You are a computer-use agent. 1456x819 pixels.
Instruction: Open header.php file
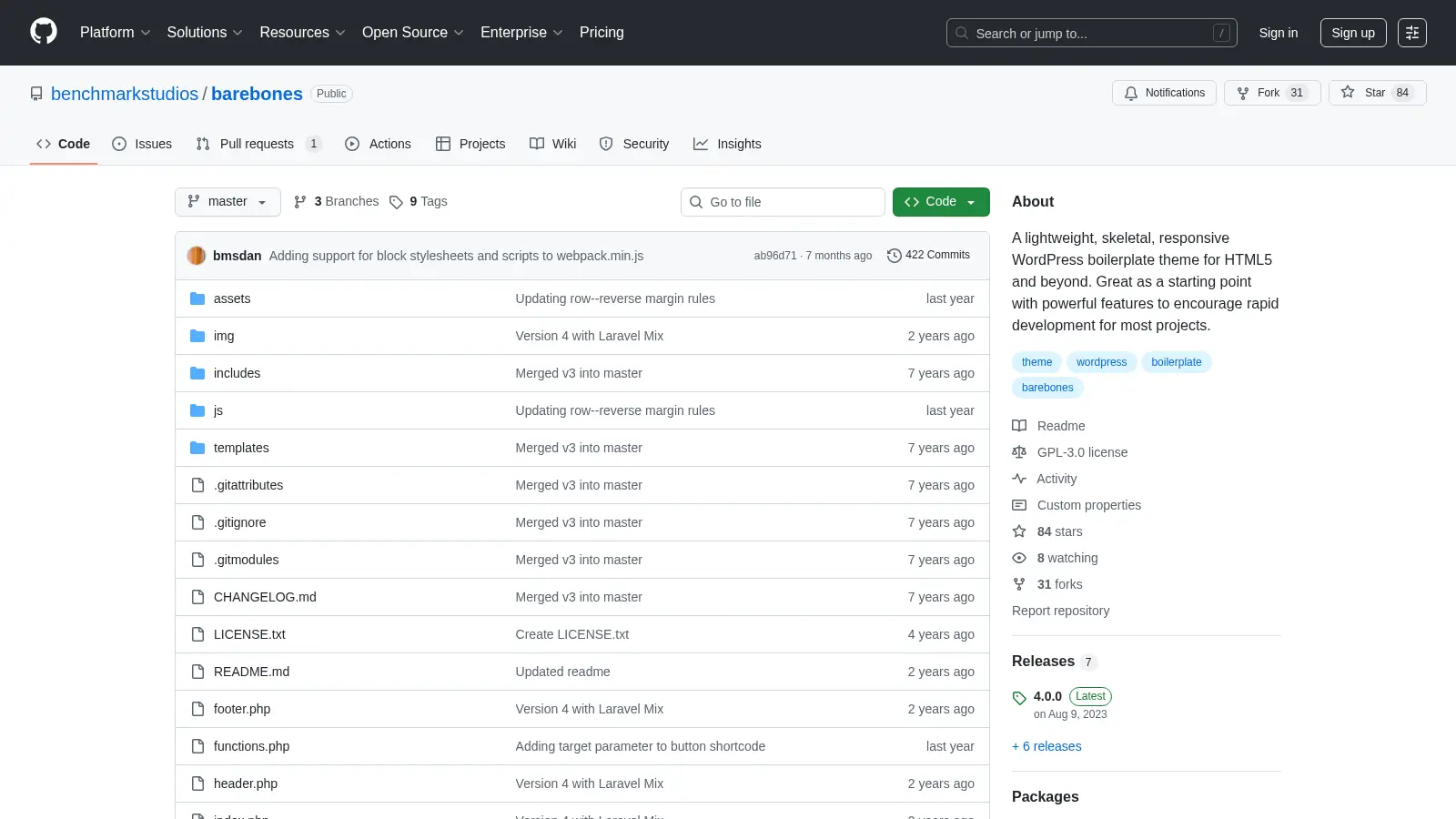coord(246,784)
